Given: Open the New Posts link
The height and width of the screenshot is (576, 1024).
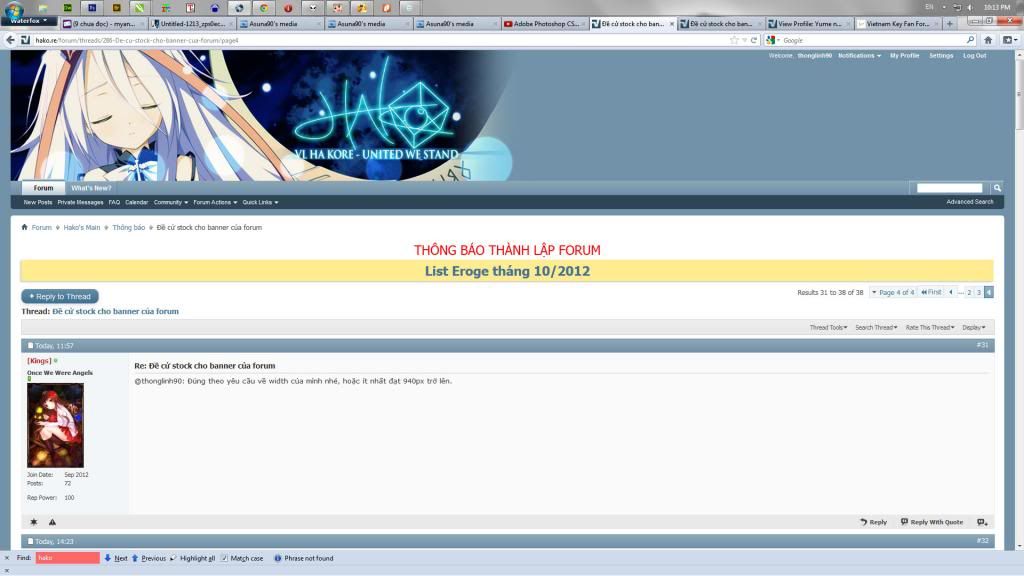Looking at the screenshot, I should pyautogui.click(x=38, y=202).
